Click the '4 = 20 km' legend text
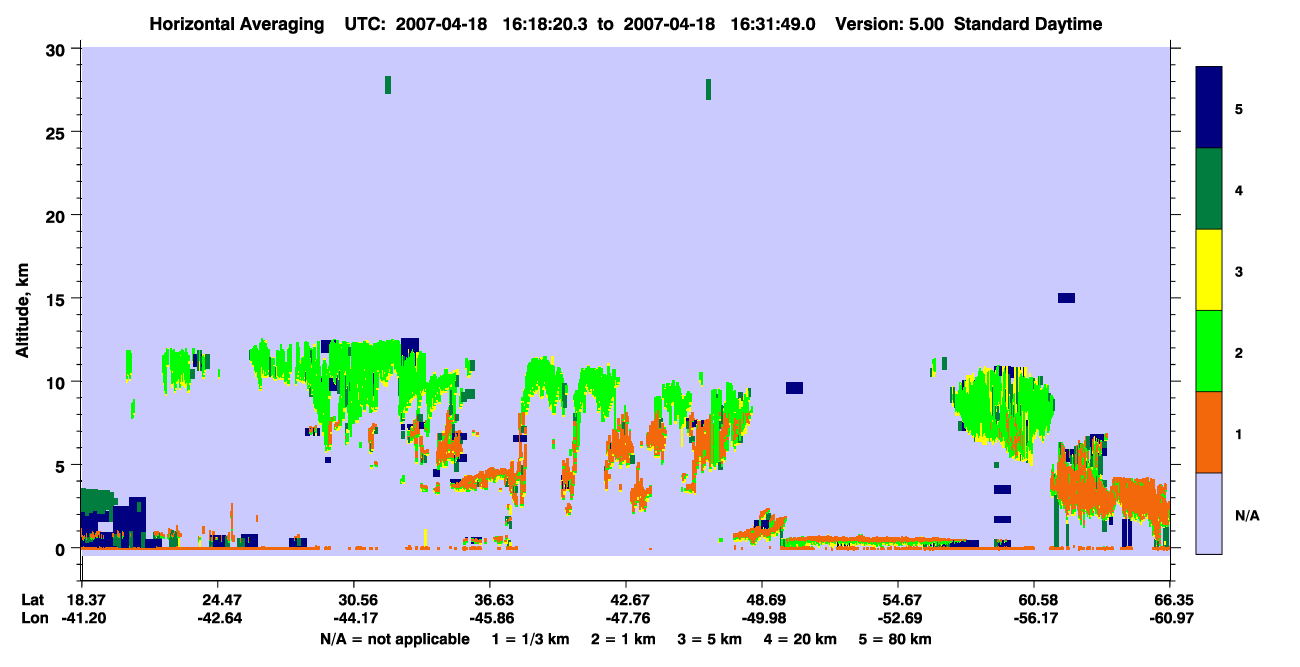This screenshot has width=1300, height=667. click(x=801, y=639)
